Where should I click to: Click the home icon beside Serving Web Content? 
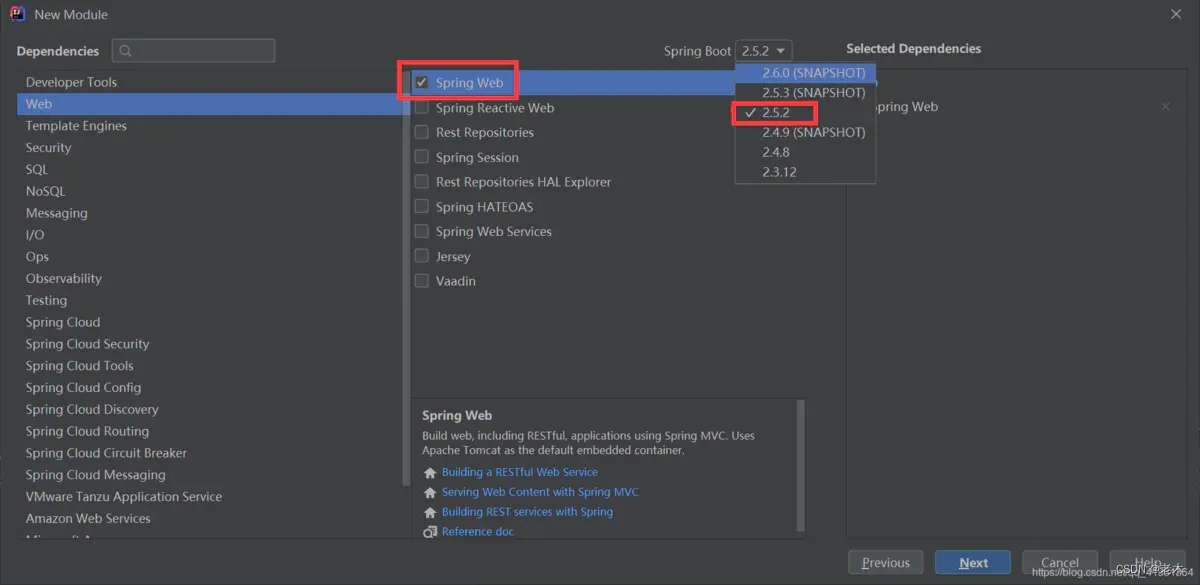430,493
